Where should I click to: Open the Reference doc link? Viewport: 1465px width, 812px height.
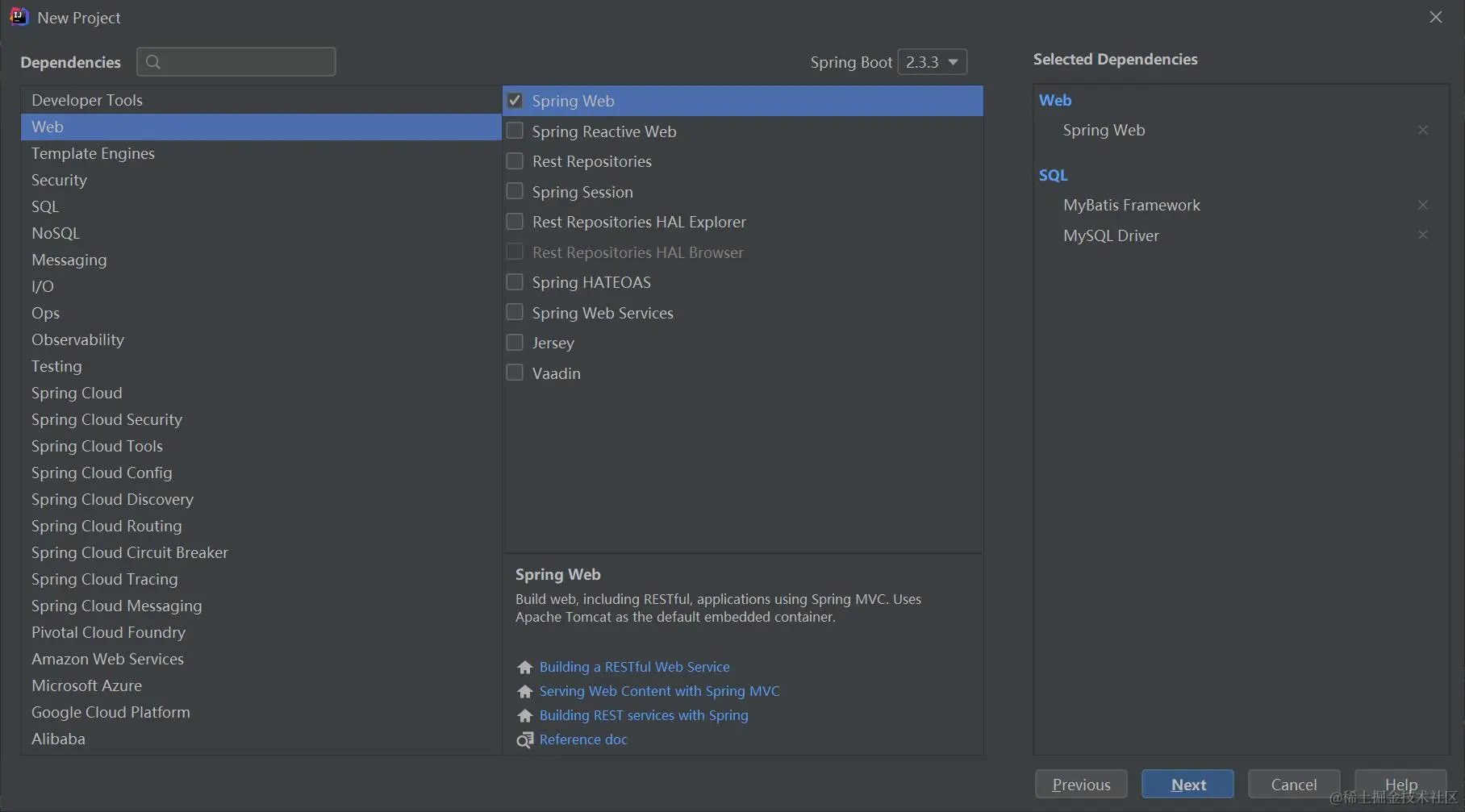tap(583, 739)
